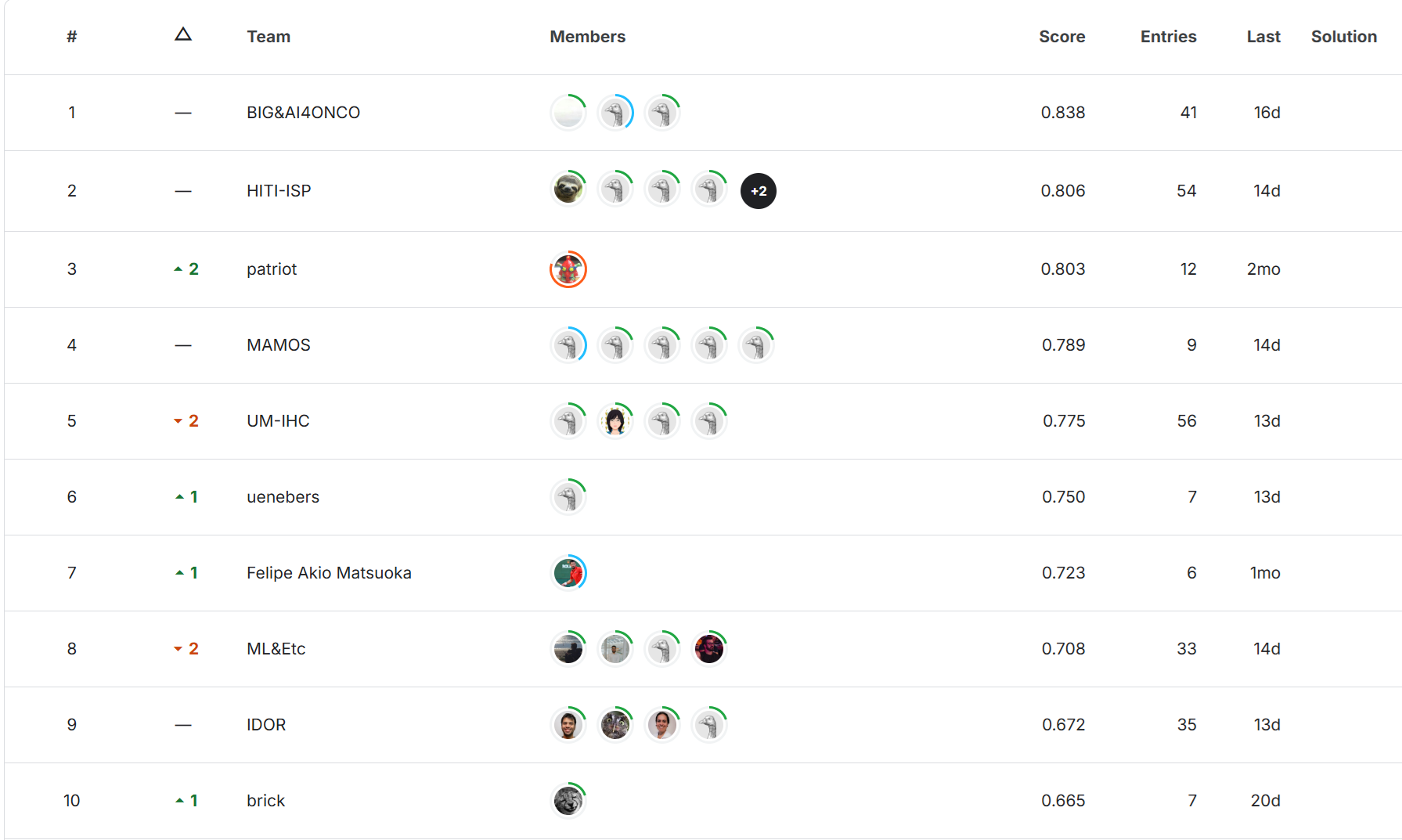Click the Last column header
The width and height of the screenshot is (1402, 840).
1263,37
